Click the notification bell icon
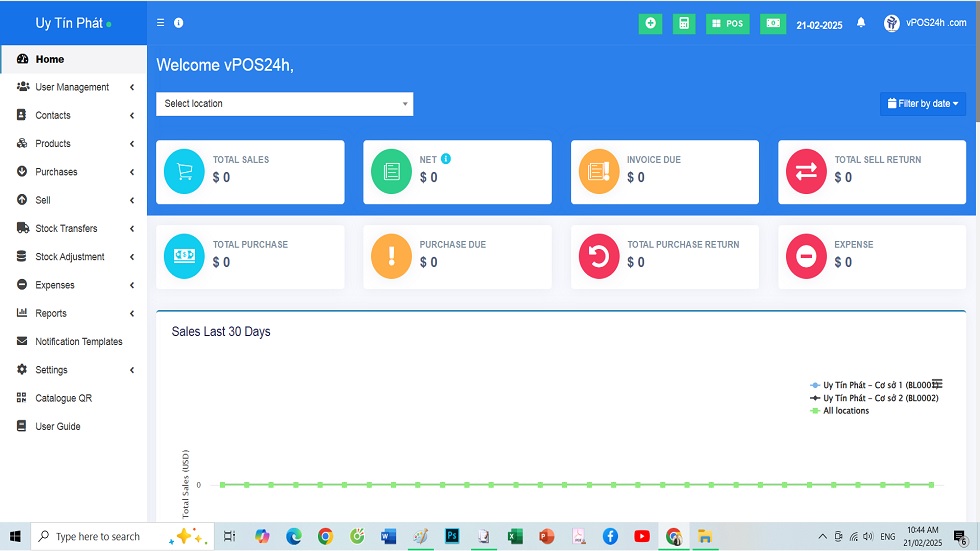This screenshot has width=980, height=551. click(x=861, y=24)
